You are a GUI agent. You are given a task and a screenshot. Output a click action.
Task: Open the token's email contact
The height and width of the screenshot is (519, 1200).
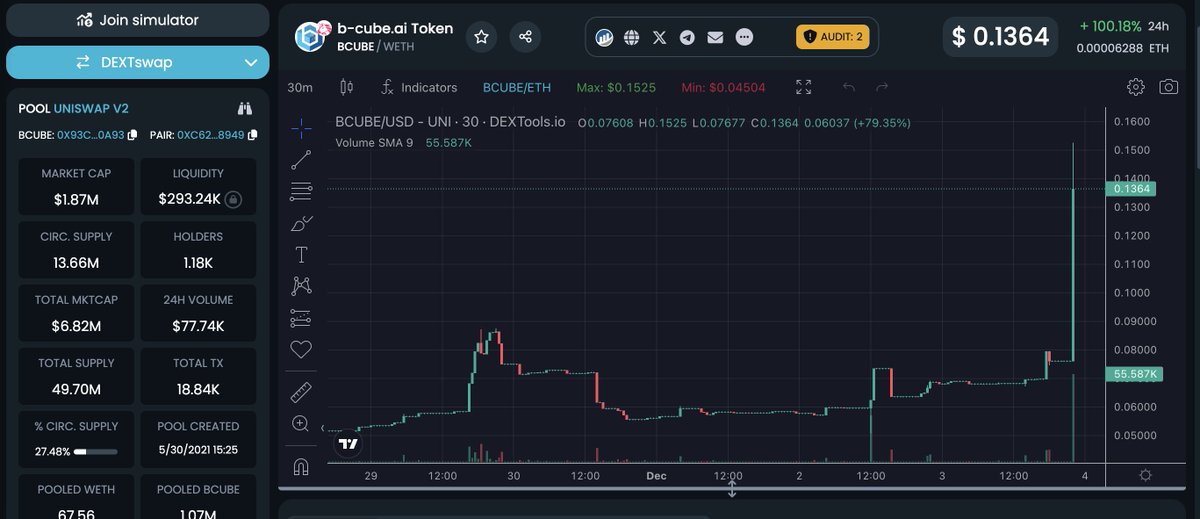[715, 37]
